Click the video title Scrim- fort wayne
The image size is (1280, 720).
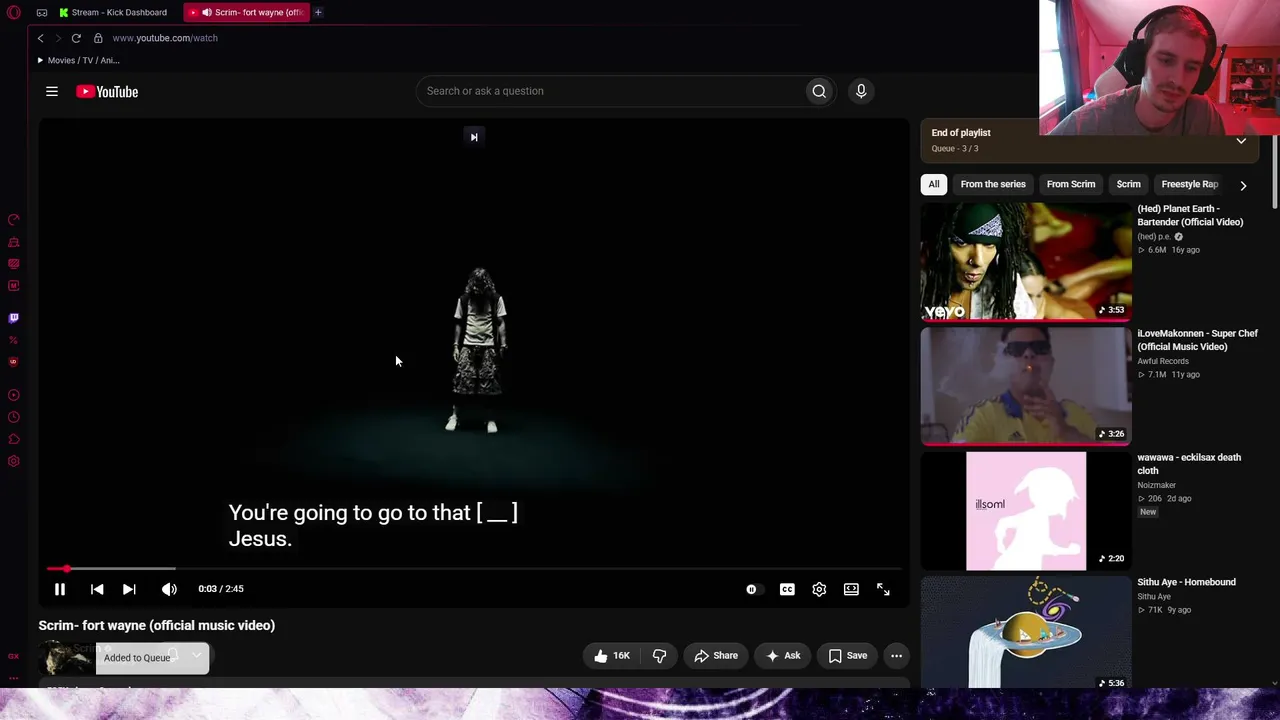(157, 625)
